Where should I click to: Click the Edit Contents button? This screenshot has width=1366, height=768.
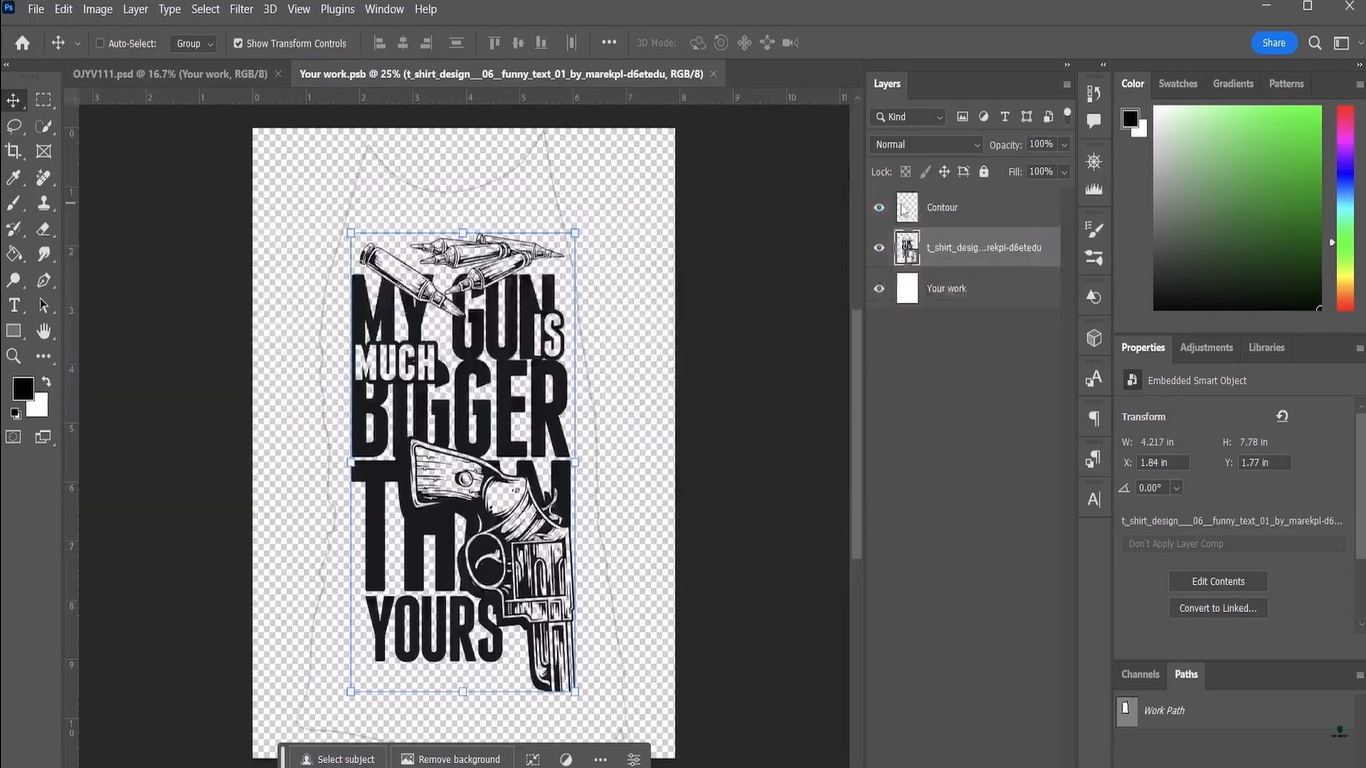[1217, 581]
